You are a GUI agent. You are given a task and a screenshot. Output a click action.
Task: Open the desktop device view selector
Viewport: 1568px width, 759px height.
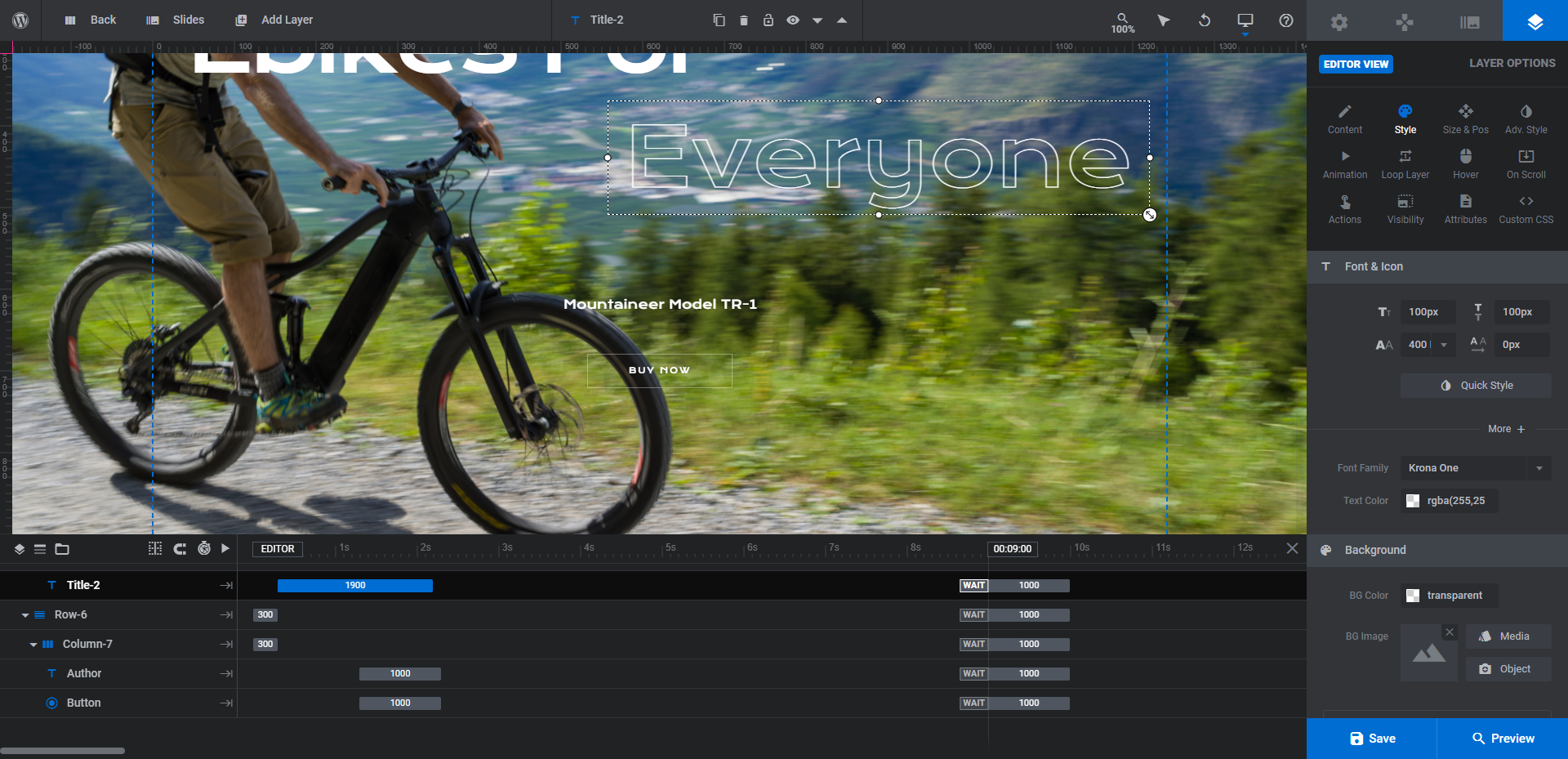[1245, 21]
